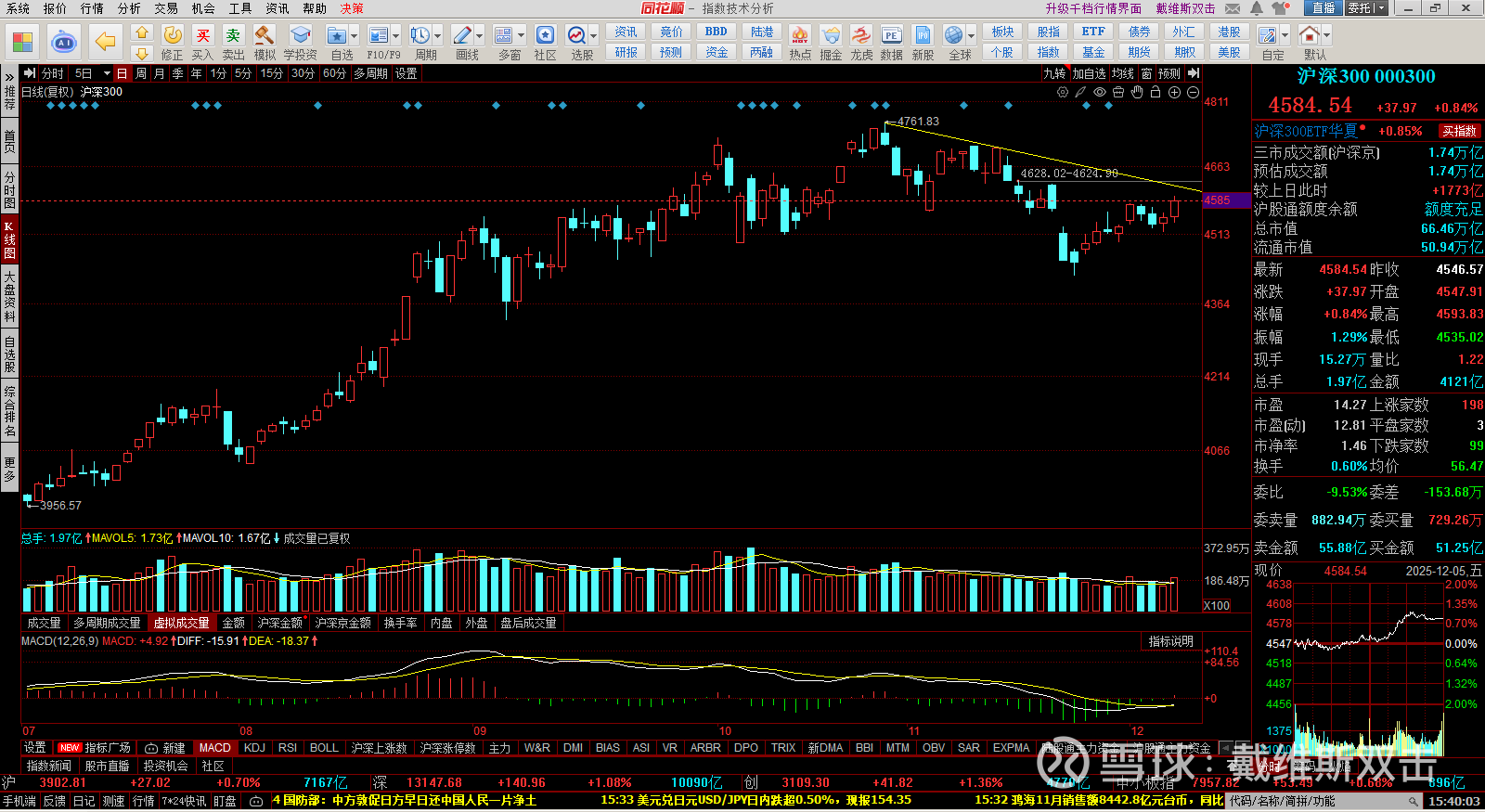
Task: Open the 5日 dropdown arrow
Action: [x=107, y=73]
